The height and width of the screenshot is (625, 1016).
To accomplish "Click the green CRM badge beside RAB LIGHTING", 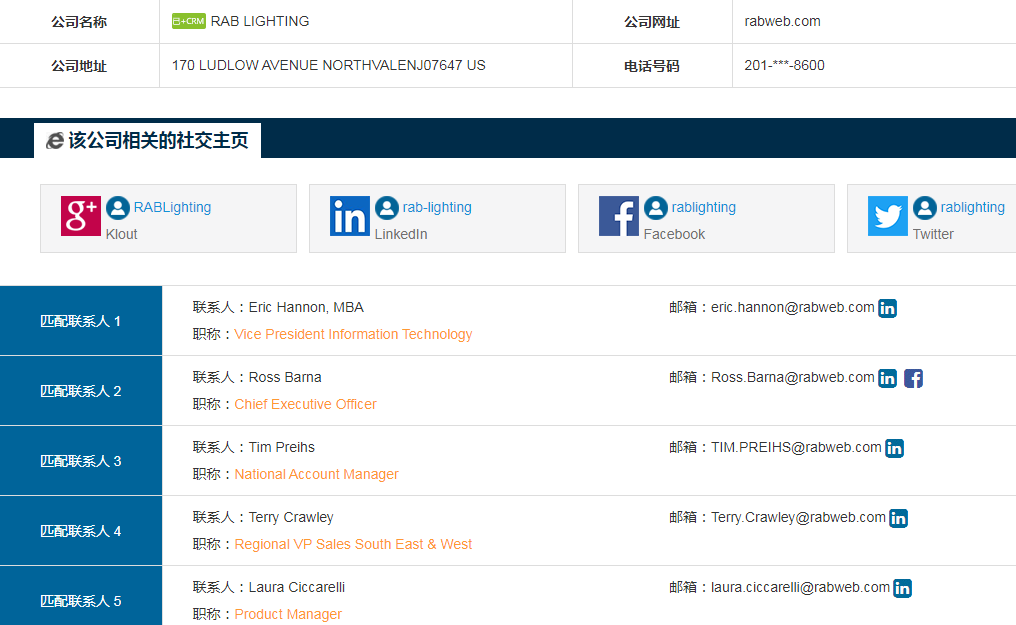I will coord(188,21).
